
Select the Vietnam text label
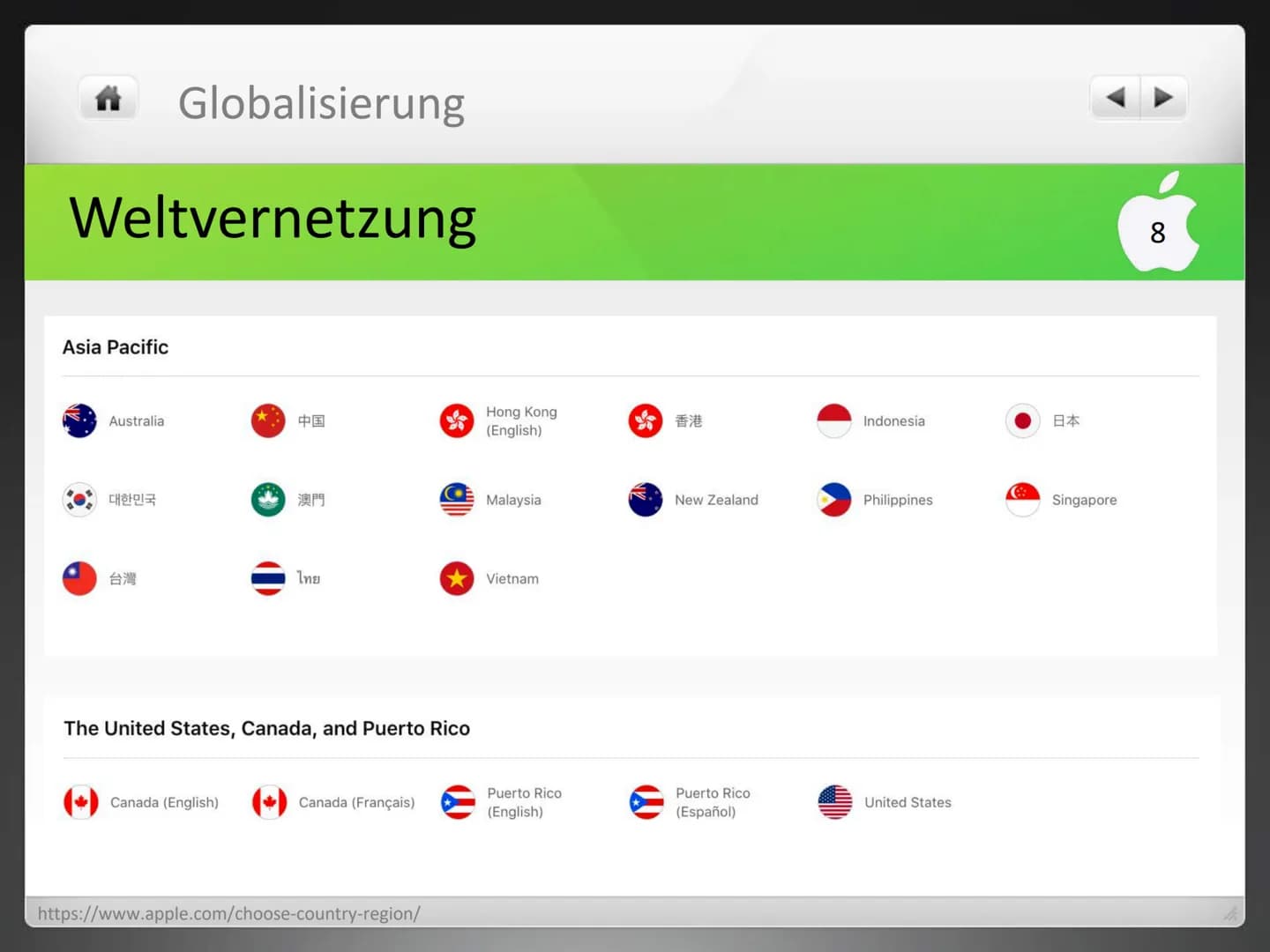click(x=512, y=579)
